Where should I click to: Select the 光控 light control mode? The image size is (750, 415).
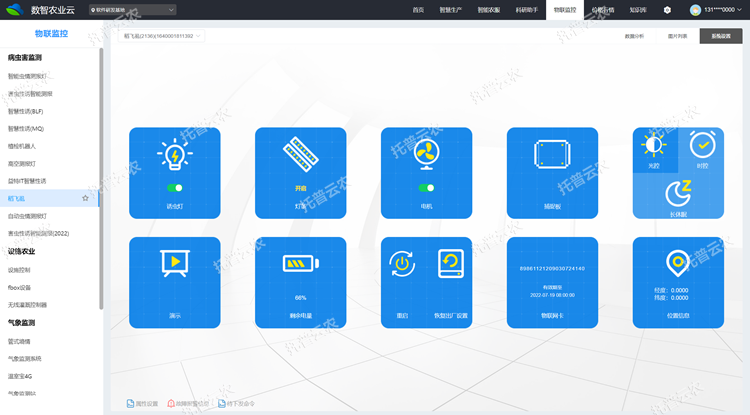click(x=654, y=146)
